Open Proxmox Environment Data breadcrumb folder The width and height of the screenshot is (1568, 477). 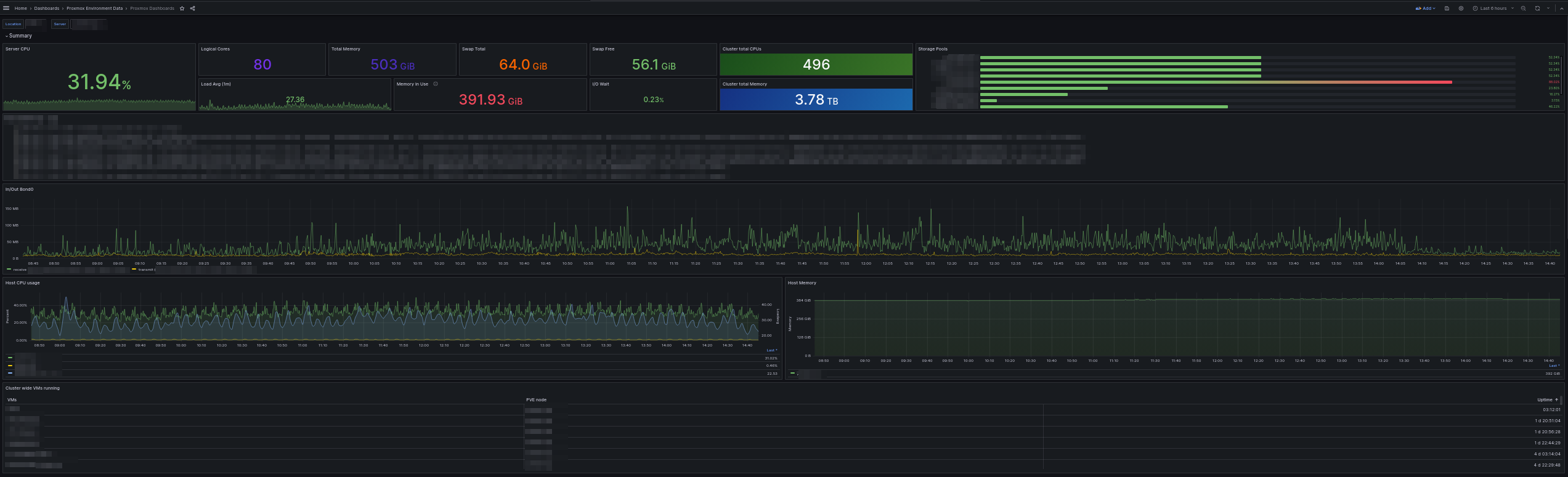coord(94,9)
